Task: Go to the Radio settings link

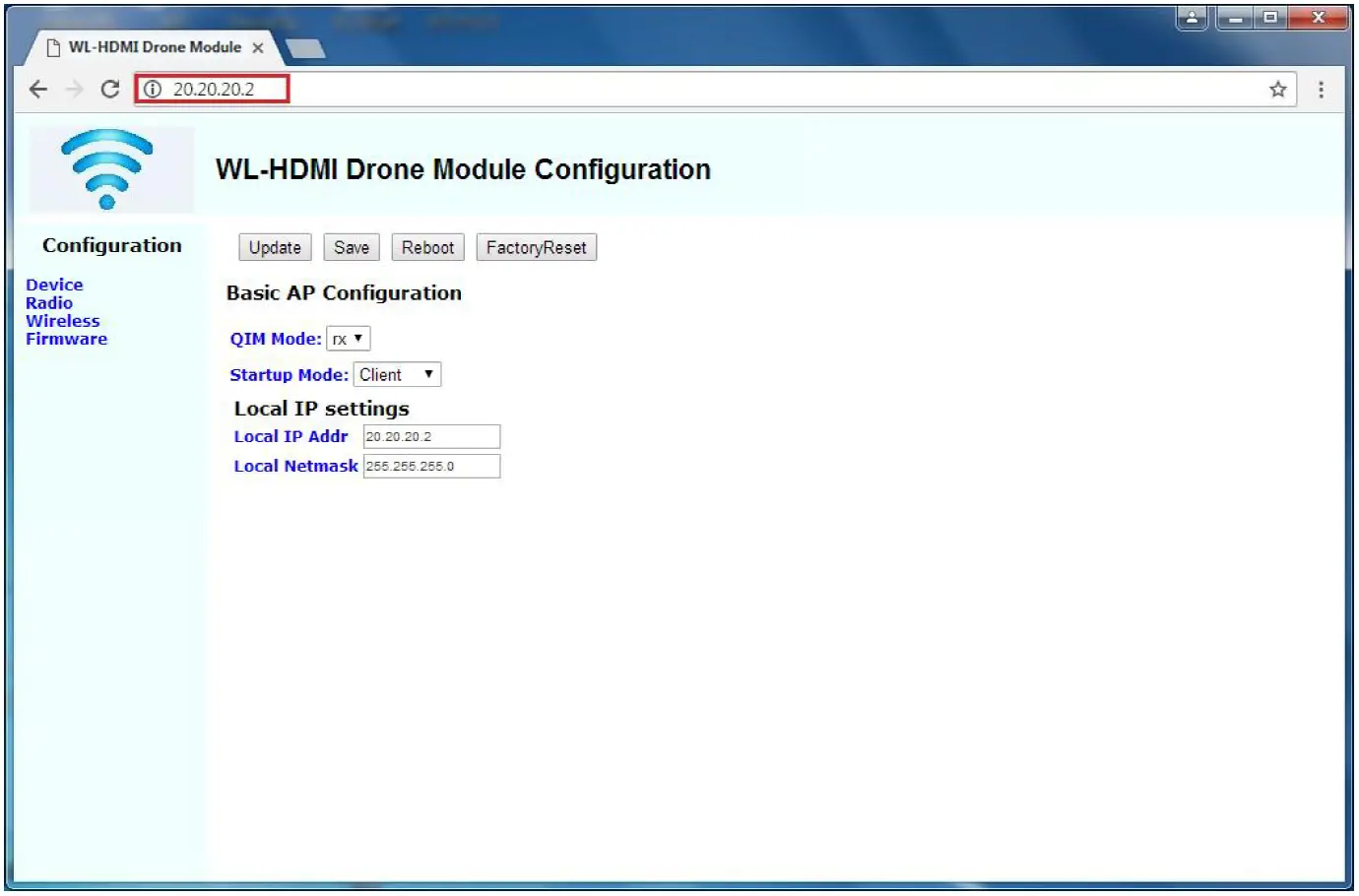Action: (x=49, y=303)
